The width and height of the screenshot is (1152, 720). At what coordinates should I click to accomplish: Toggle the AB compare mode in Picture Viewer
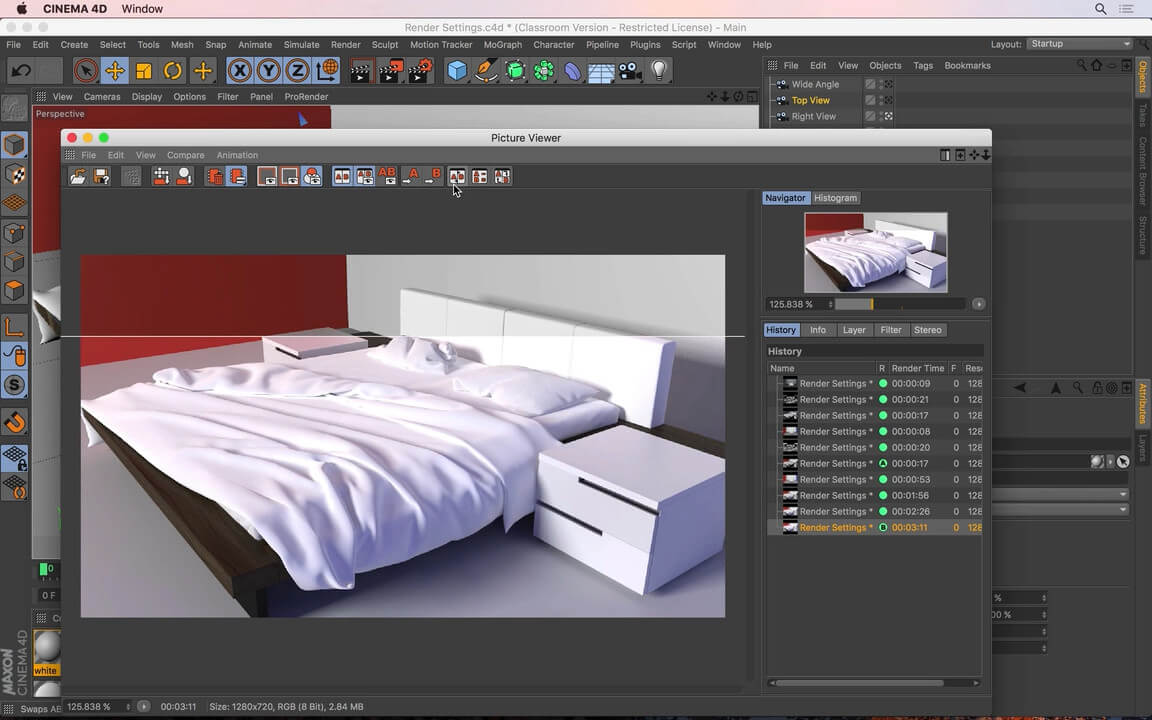[387, 176]
